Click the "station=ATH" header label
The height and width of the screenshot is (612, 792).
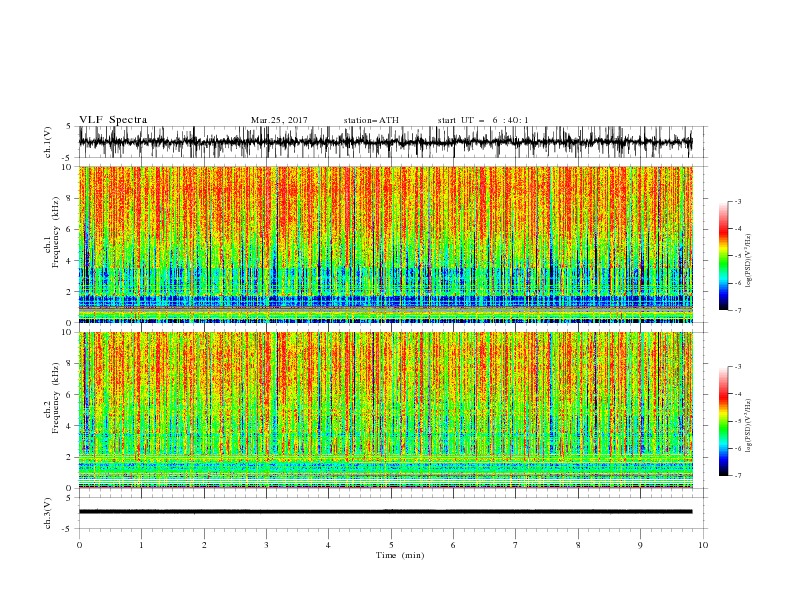pyautogui.click(x=371, y=120)
